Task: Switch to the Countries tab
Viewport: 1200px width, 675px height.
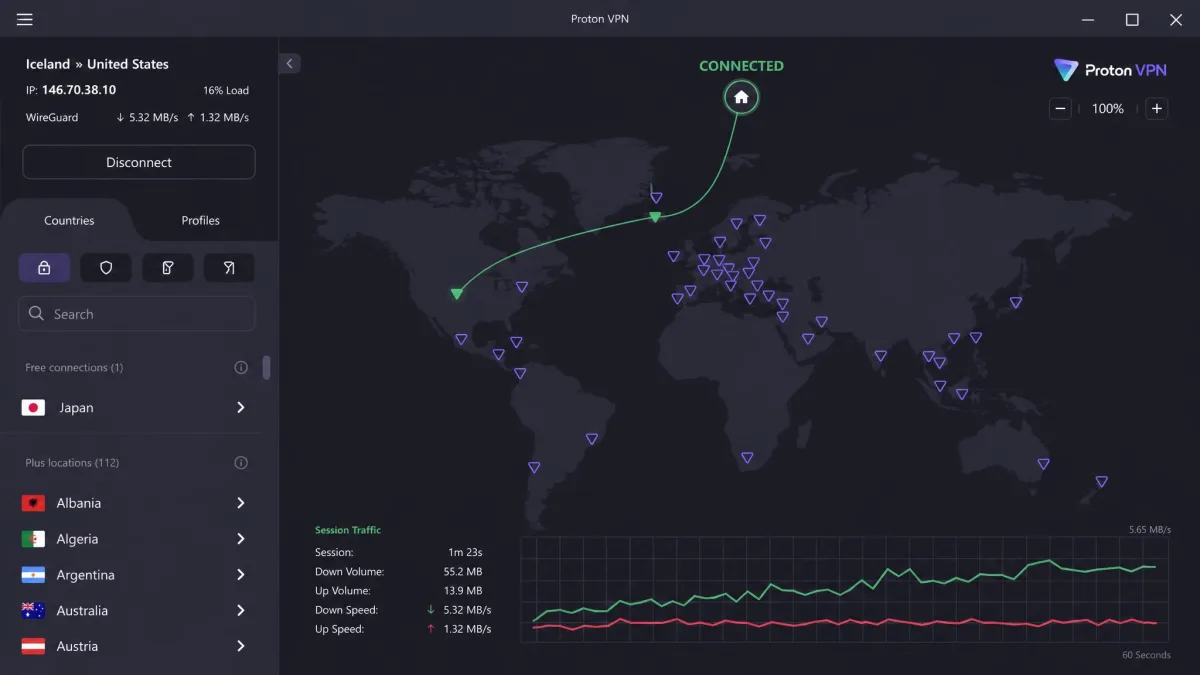Action: (x=69, y=220)
